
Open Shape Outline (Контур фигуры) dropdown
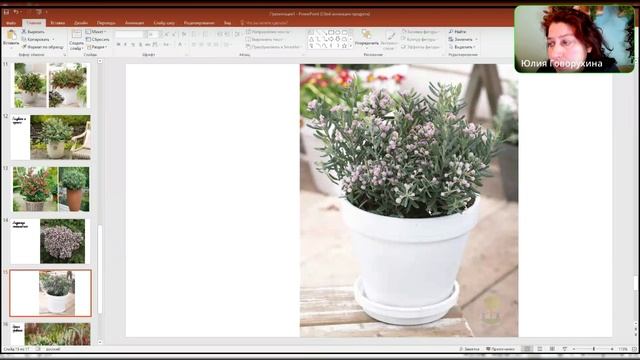coord(419,39)
